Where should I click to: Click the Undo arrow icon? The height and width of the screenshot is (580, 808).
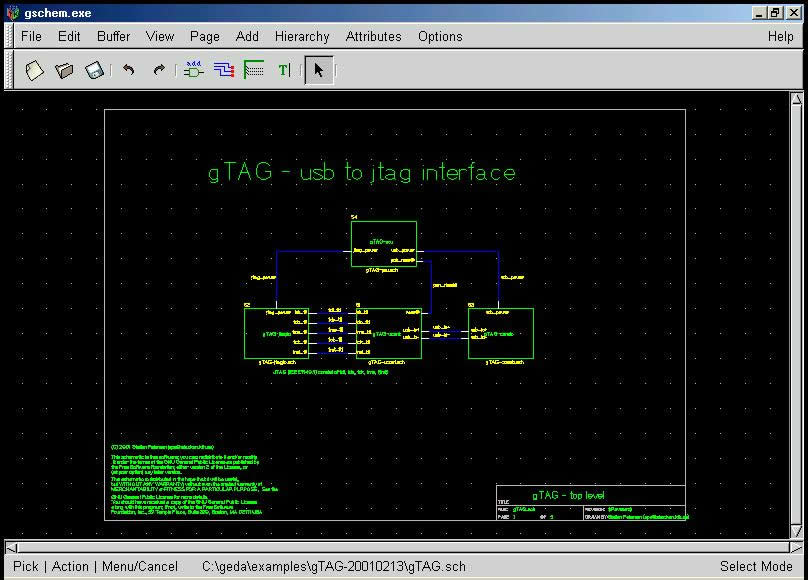coord(129,70)
